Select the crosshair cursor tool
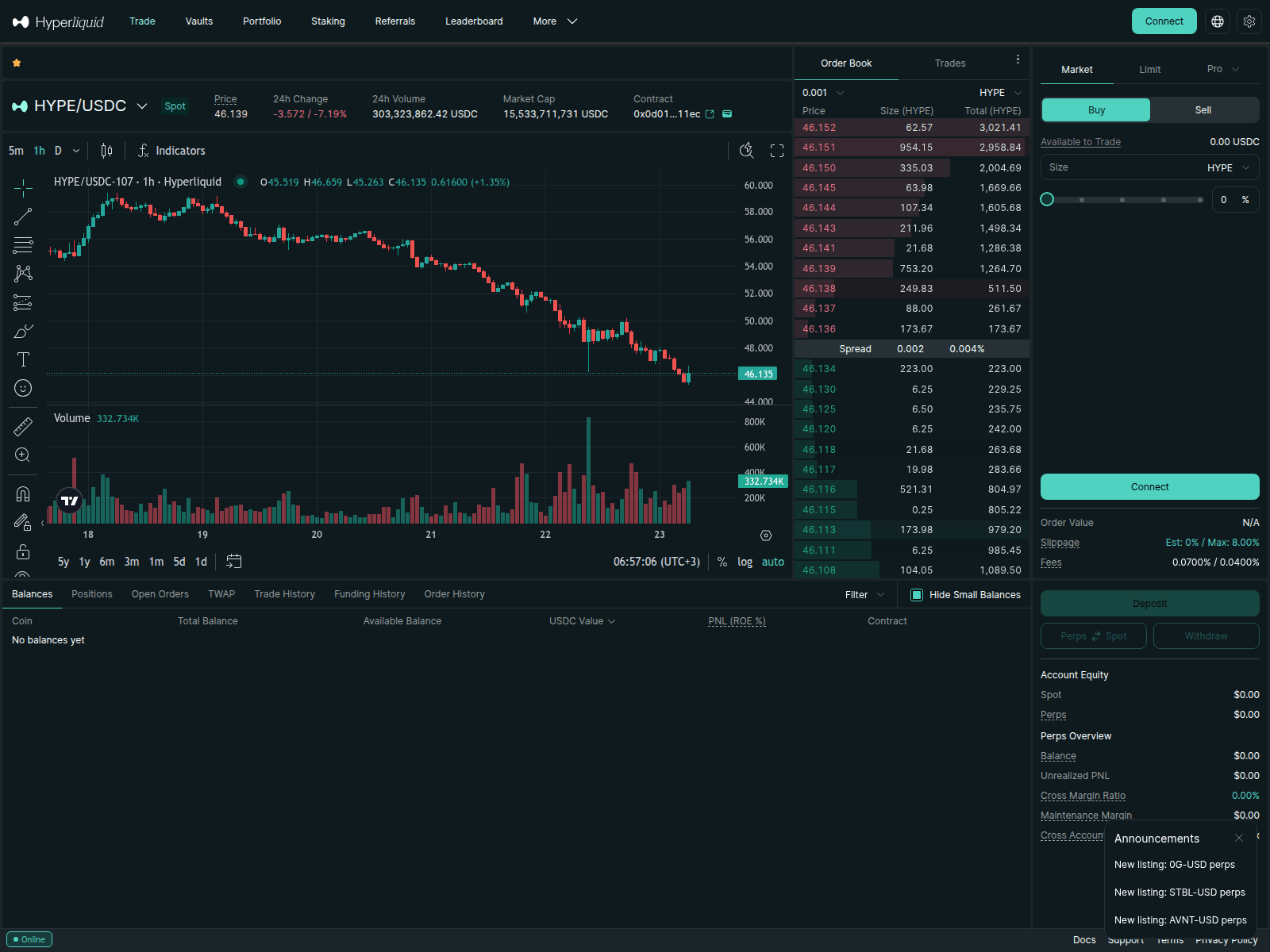Image resolution: width=1270 pixels, height=952 pixels. [x=23, y=188]
